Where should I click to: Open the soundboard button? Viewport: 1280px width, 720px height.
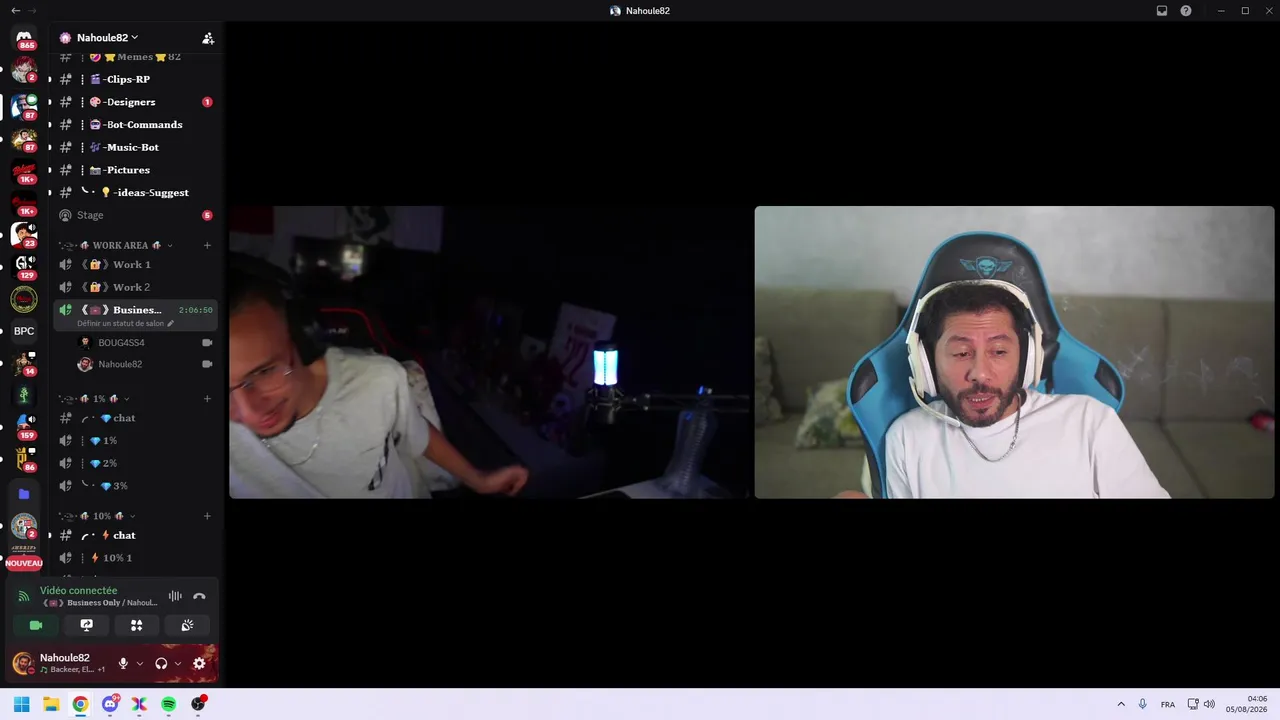[x=187, y=625]
